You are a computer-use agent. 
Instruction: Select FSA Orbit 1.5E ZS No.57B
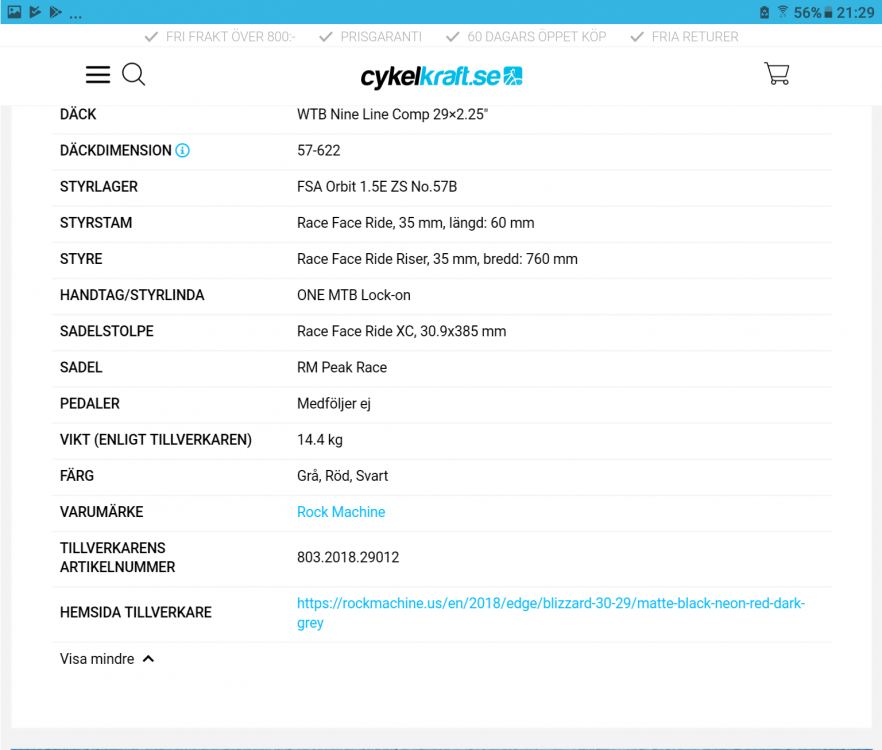(377, 187)
